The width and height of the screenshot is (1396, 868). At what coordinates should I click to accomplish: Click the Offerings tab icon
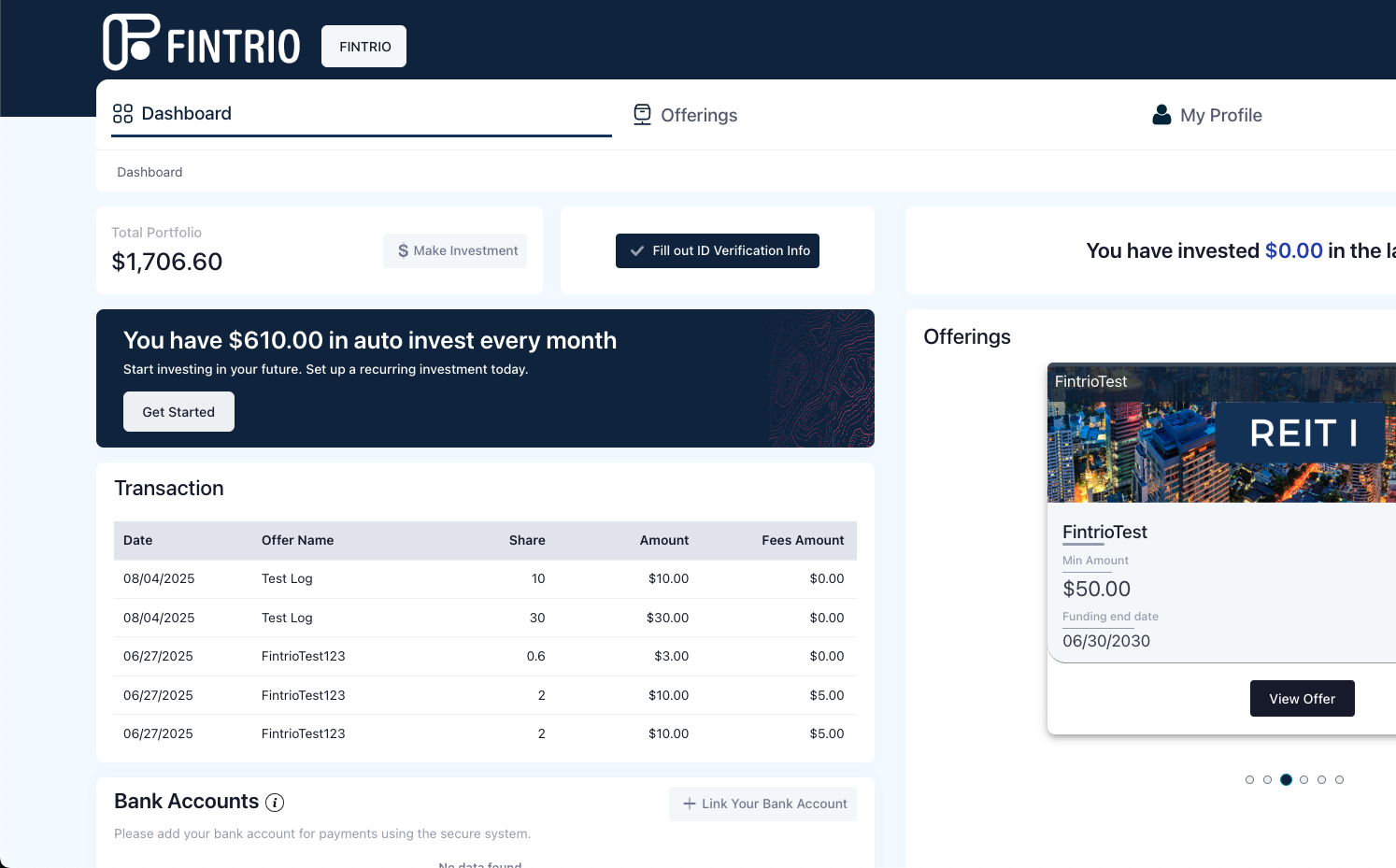tap(642, 115)
